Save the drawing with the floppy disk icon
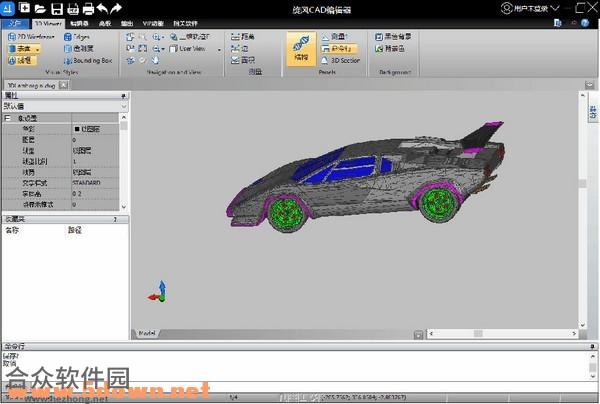The width and height of the screenshot is (600, 404). click(x=57, y=8)
